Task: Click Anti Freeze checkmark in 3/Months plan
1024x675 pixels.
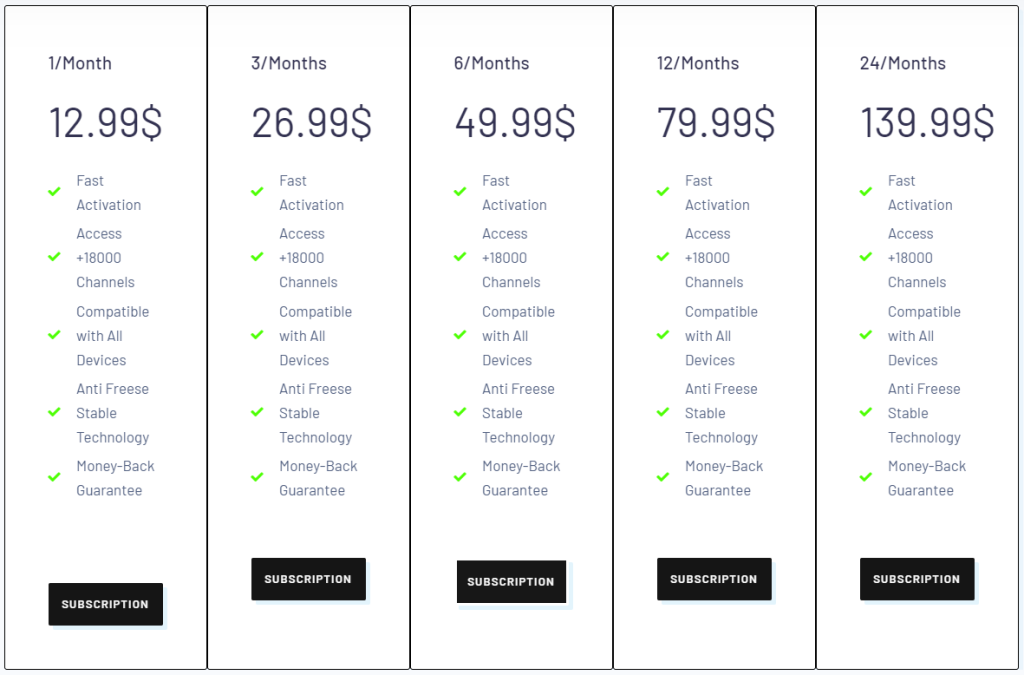Action: [257, 412]
